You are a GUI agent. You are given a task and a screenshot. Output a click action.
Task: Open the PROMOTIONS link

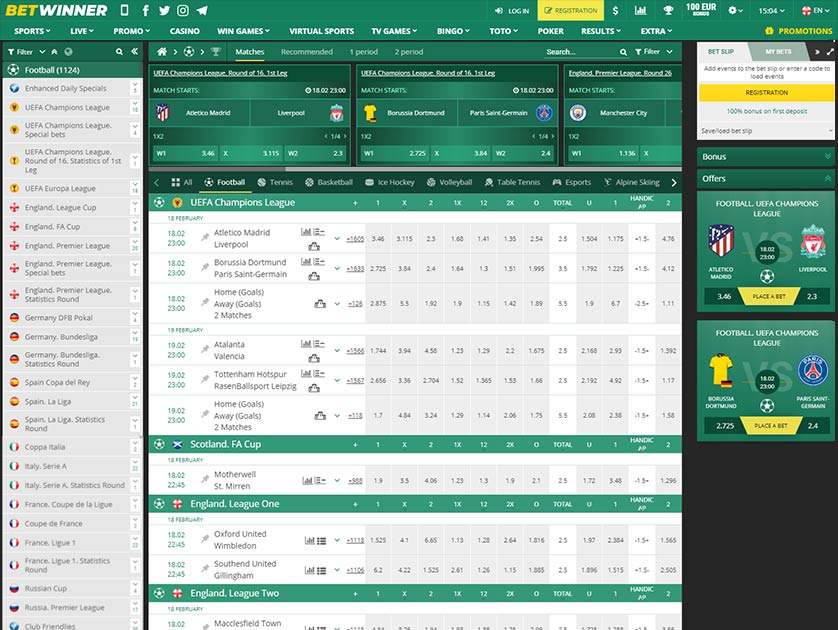point(798,31)
